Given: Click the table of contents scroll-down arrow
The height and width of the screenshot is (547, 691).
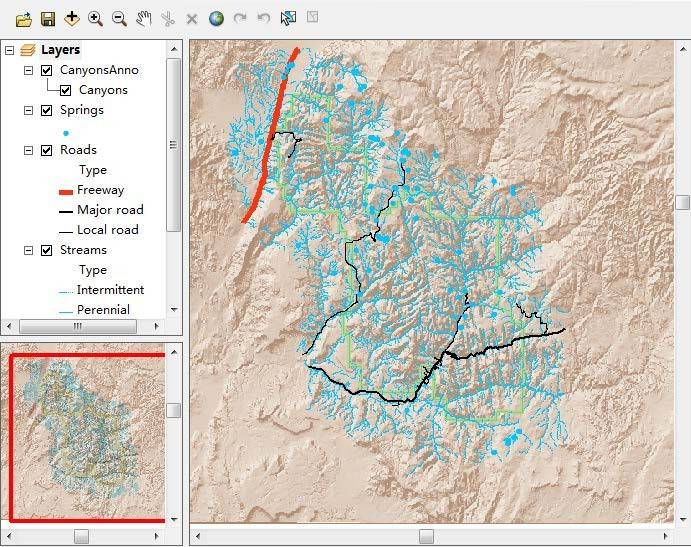Looking at the screenshot, I should [x=174, y=310].
